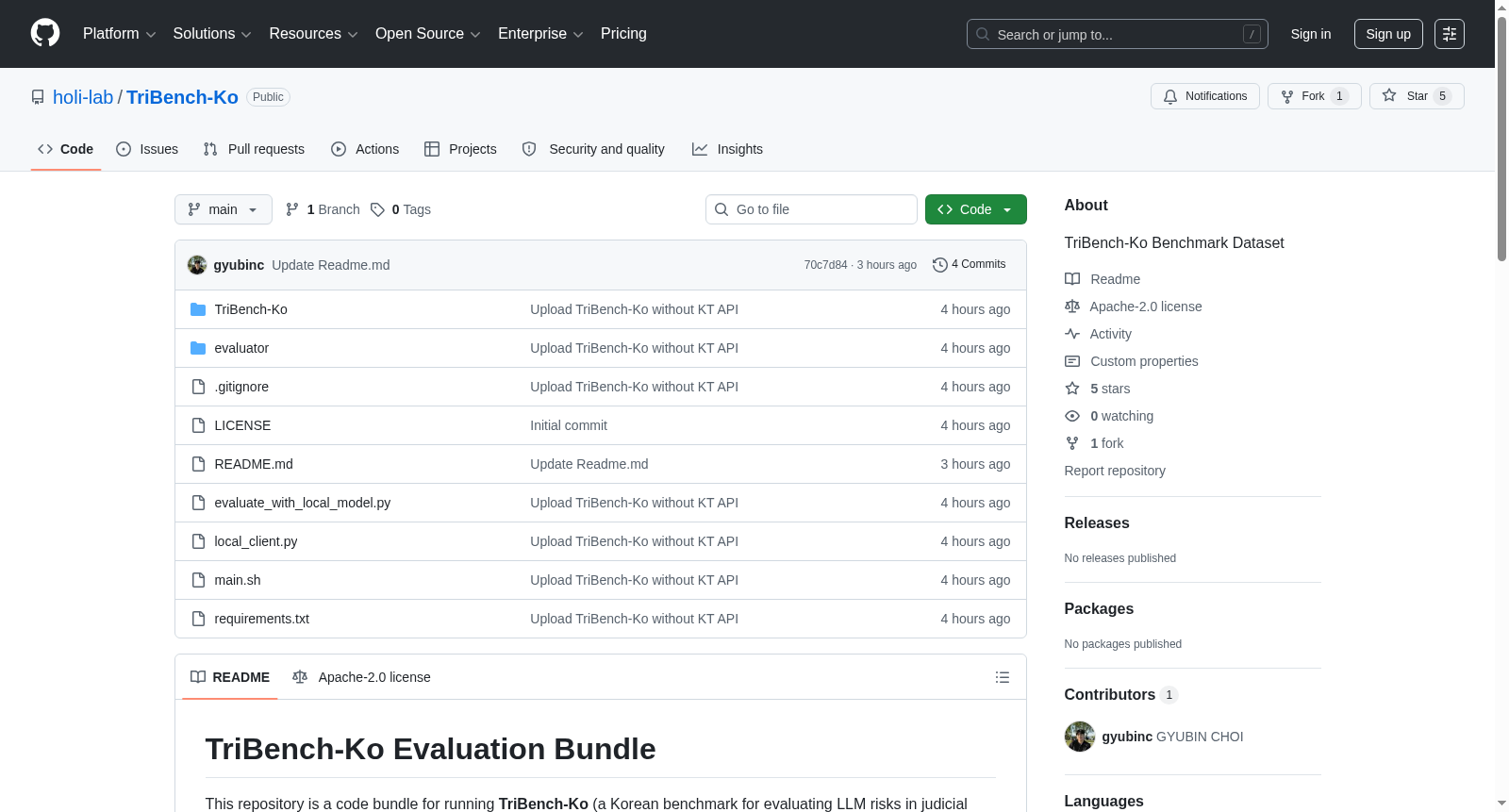Open the Contributors section heading
Screen dimensions: 1509x812
(x=1120, y=695)
